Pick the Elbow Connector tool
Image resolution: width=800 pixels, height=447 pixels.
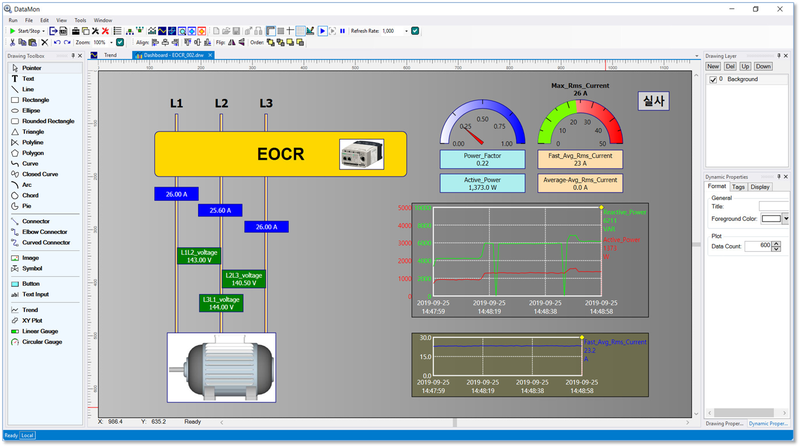click(x=44, y=232)
